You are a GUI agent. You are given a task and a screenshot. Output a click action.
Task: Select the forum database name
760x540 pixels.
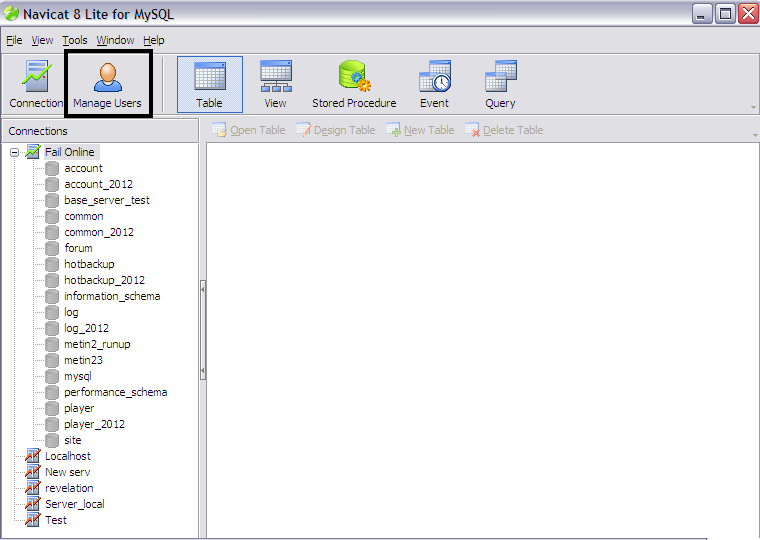(79, 248)
